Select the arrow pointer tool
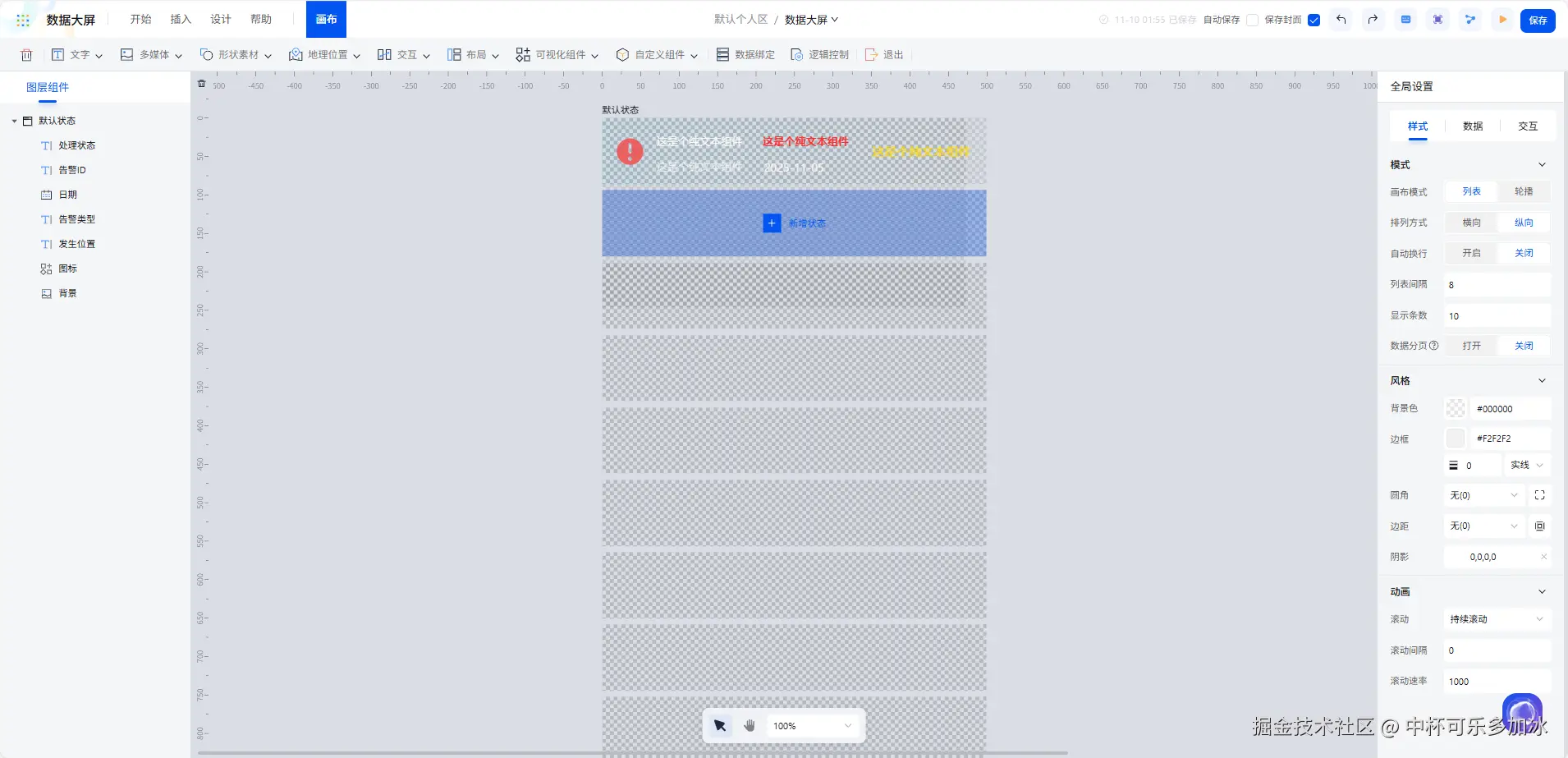The width and height of the screenshot is (1568, 758). (720, 726)
